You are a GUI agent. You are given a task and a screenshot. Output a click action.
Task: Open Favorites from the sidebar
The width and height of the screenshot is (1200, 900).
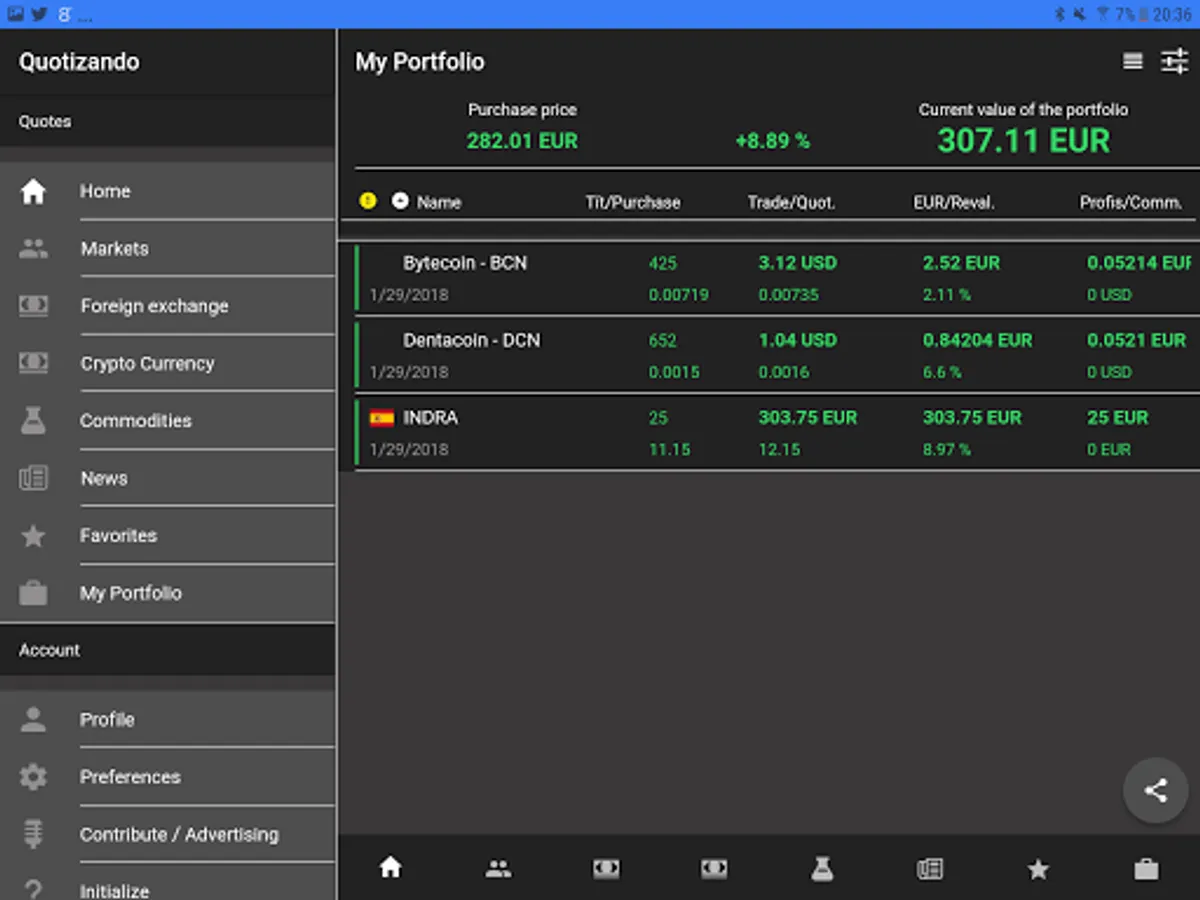tap(167, 535)
